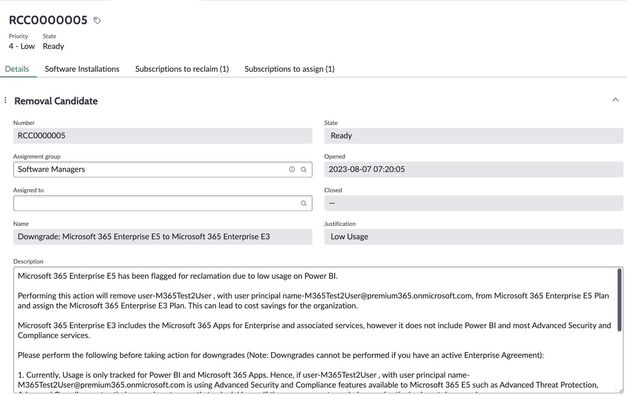Collapse the Removal Candidate section chevron
Viewport: 627px width, 395px height.
point(615,100)
